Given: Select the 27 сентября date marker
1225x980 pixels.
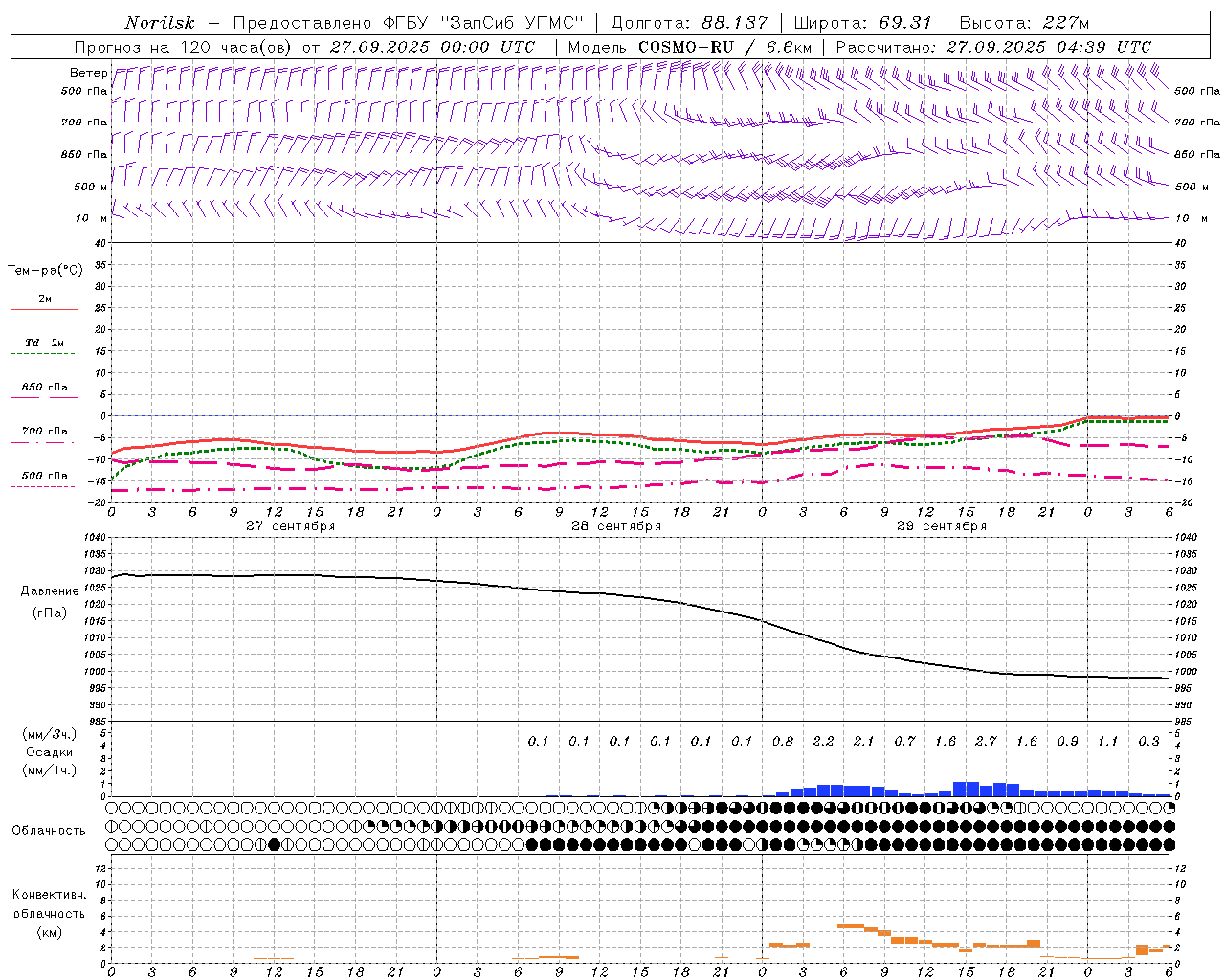Looking at the screenshot, I should point(290,526).
